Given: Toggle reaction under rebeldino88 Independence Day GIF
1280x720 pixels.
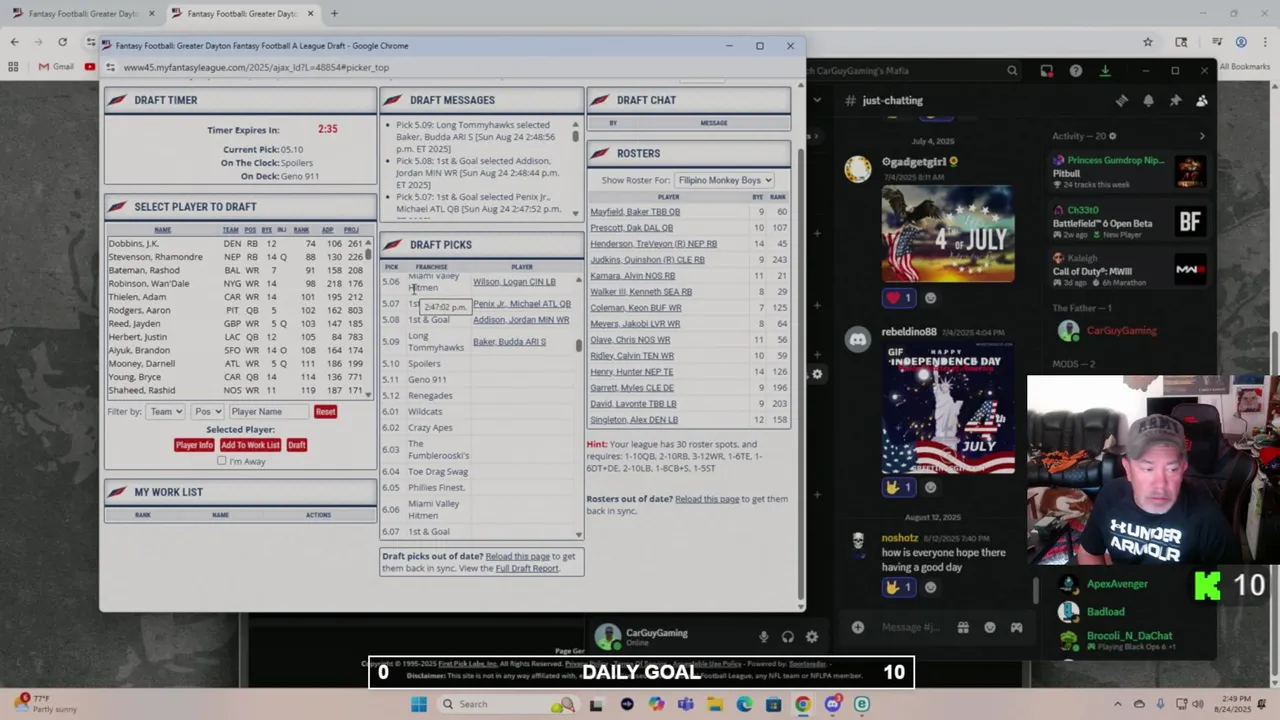Looking at the screenshot, I should 899,487.
